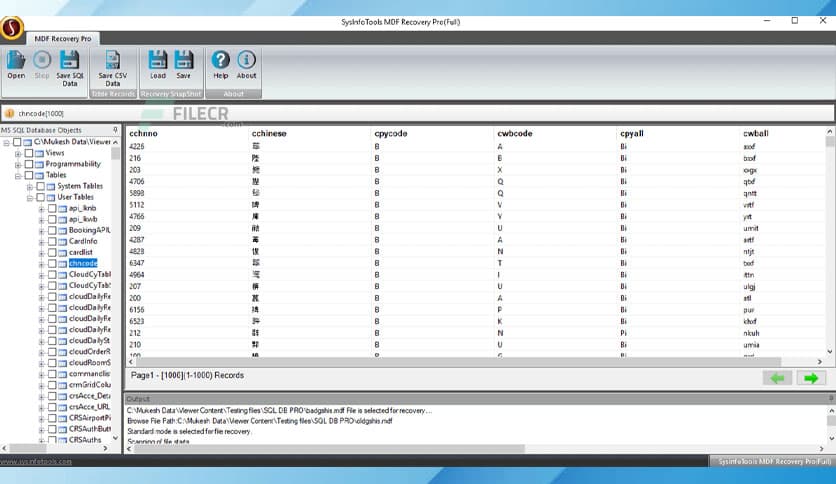The width and height of the screenshot is (836, 484).
Task: Collapse the root database tree node
Action: [x=6, y=143]
